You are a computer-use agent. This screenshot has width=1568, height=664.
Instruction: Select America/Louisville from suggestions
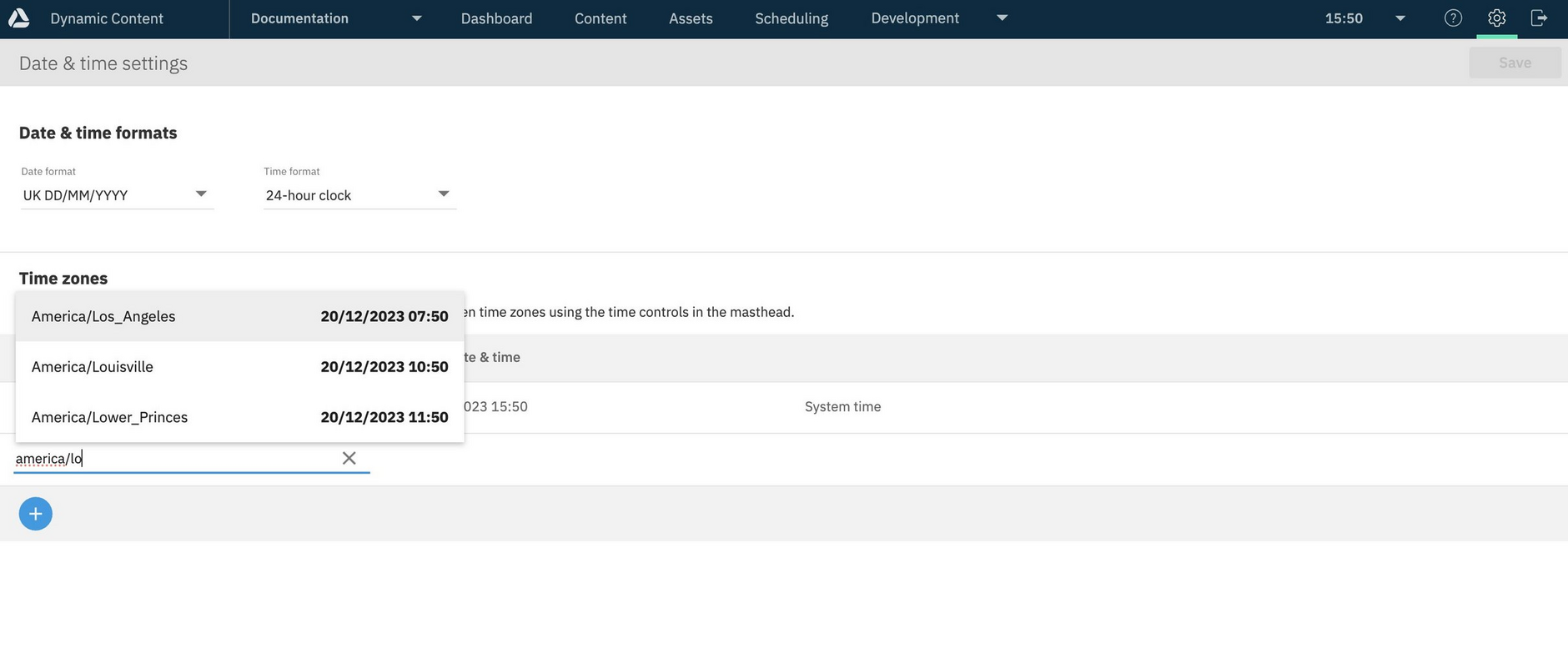(x=239, y=366)
